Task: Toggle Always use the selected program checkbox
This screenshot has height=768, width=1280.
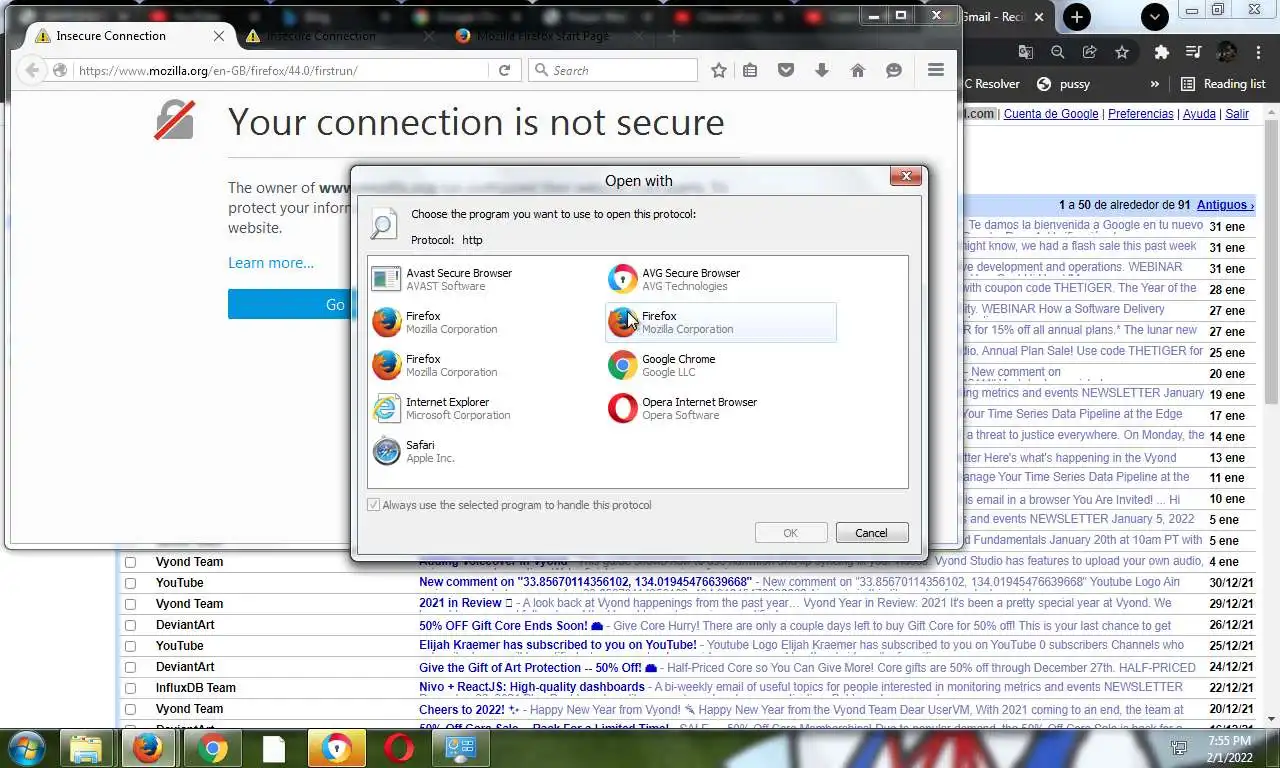Action: (x=373, y=505)
